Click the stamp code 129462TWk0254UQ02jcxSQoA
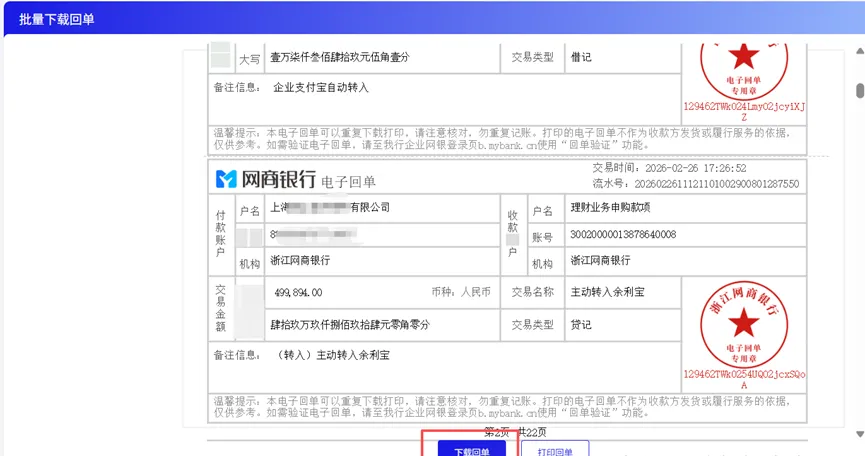This screenshot has height=456, width=865. click(x=744, y=379)
